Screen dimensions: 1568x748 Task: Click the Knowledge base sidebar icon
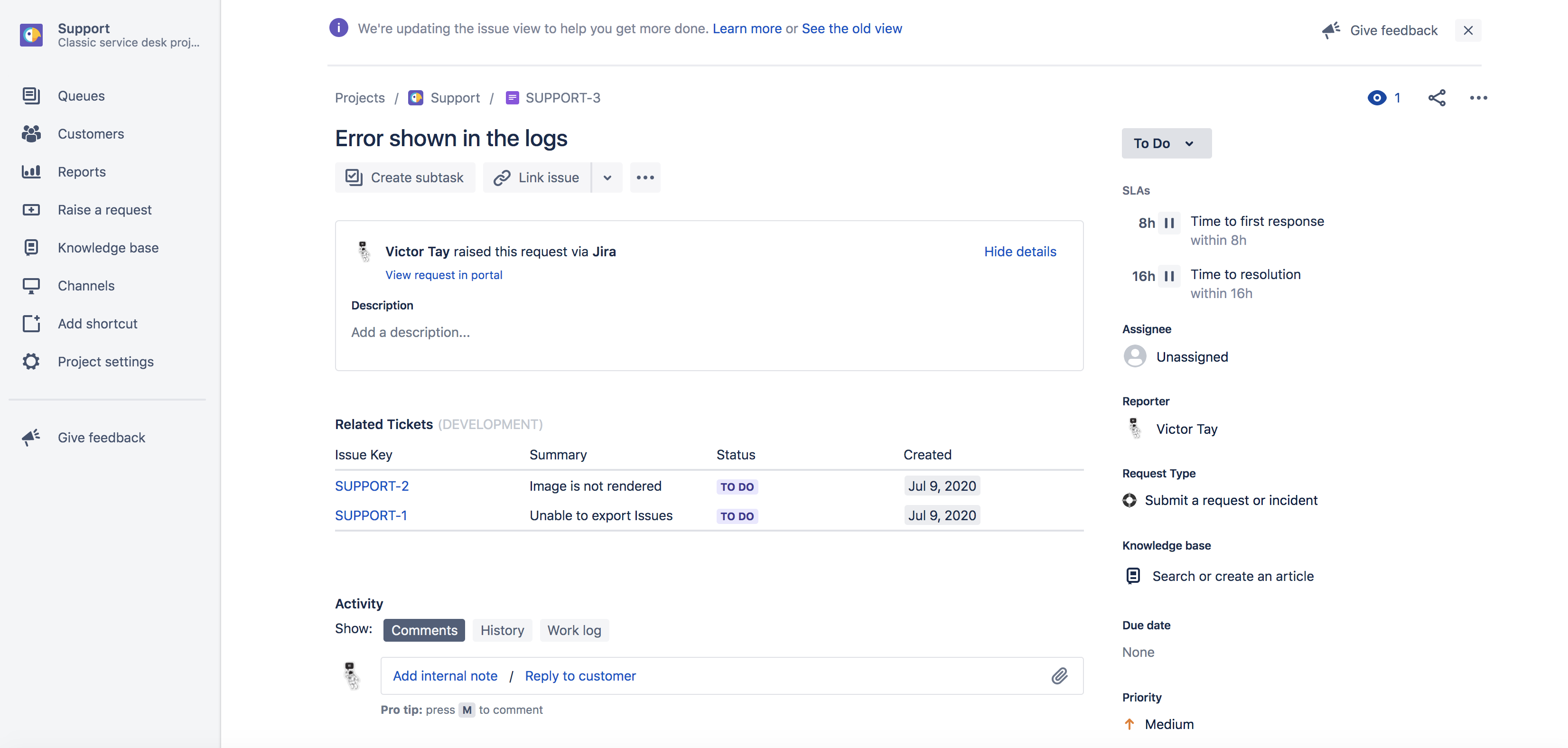click(x=31, y=248)
